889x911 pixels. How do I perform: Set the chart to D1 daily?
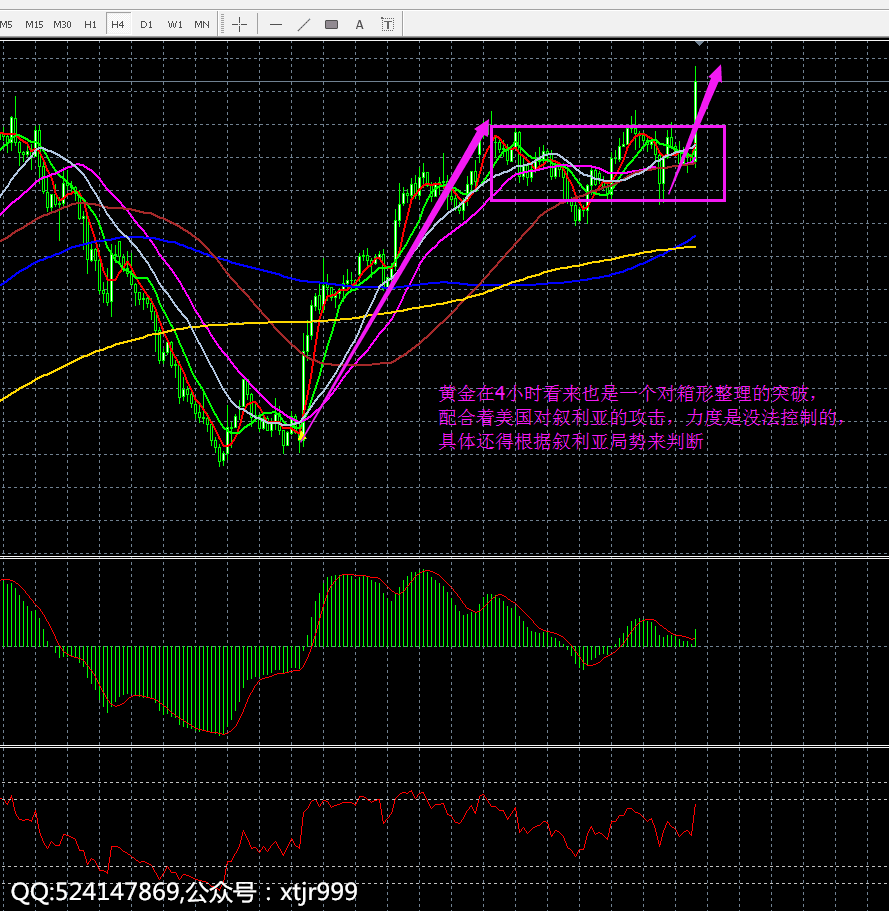pos(146,24)
